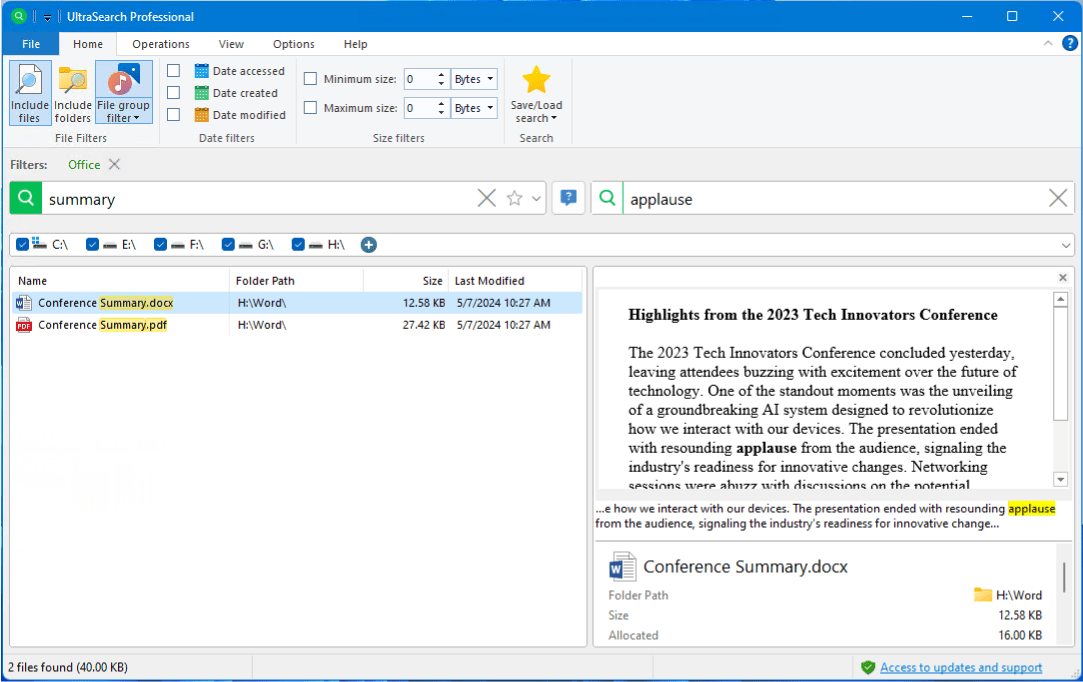Clear the summary search field

pos(486,198)
